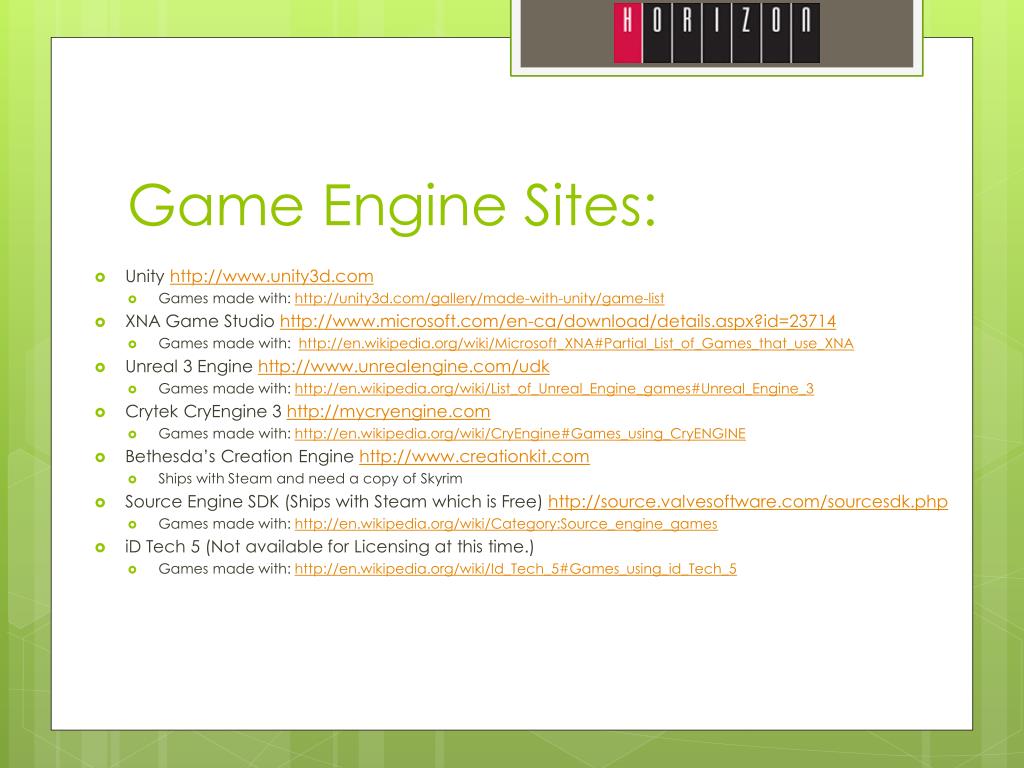Click the Horizon logo banner

pyautogui.click(x=716, y=34)
